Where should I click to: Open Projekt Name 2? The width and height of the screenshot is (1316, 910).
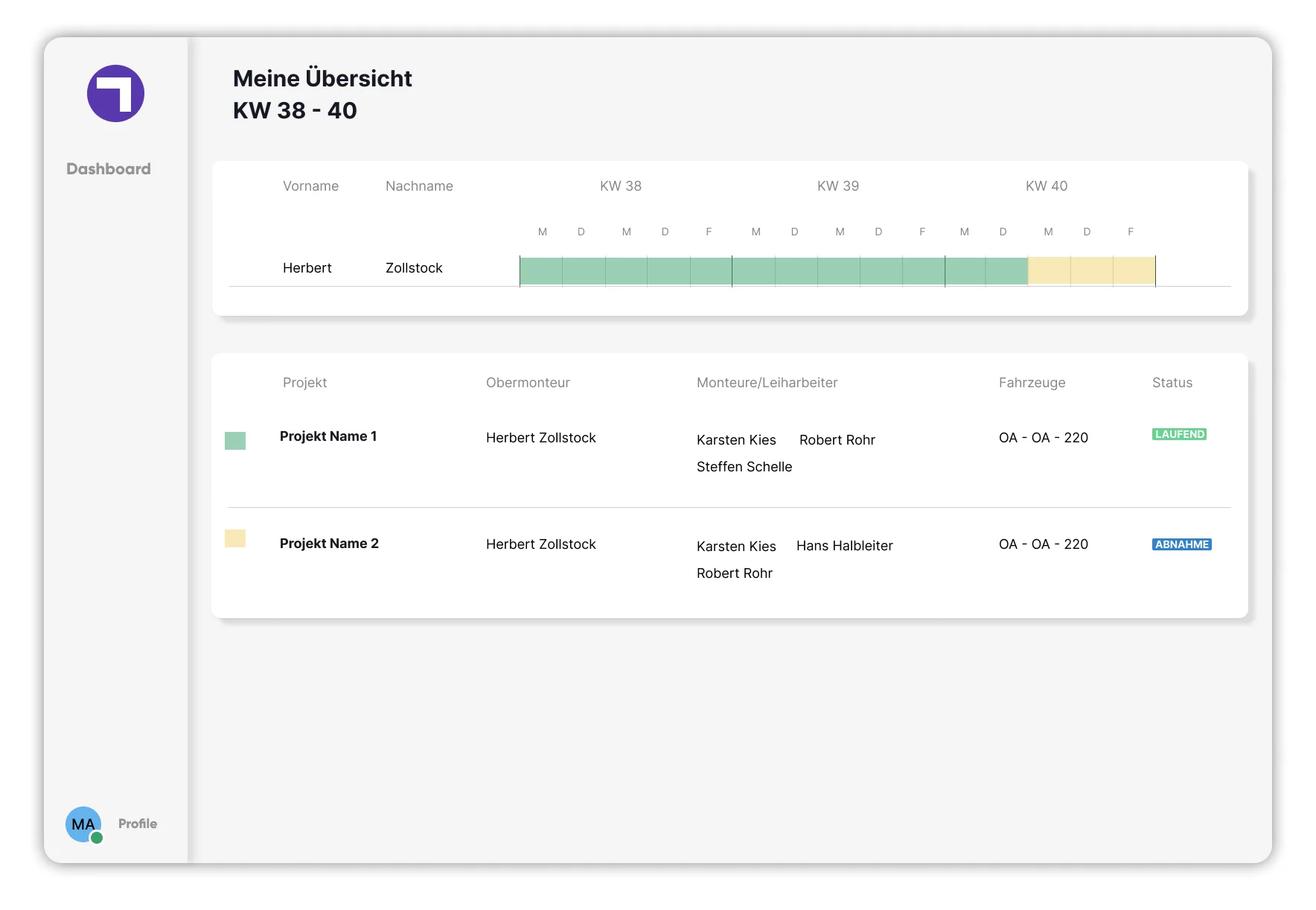coord(329,544)
